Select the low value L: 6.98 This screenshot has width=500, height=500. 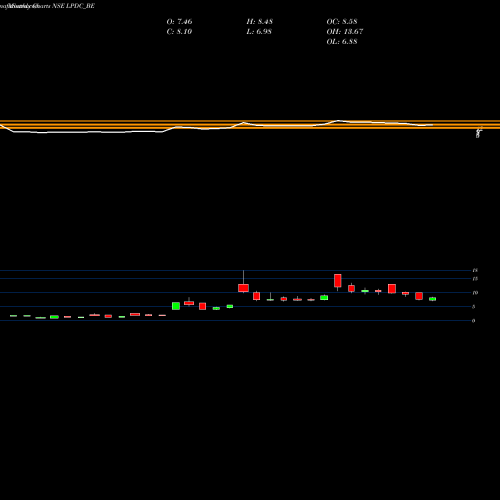[x=259, y=32]
